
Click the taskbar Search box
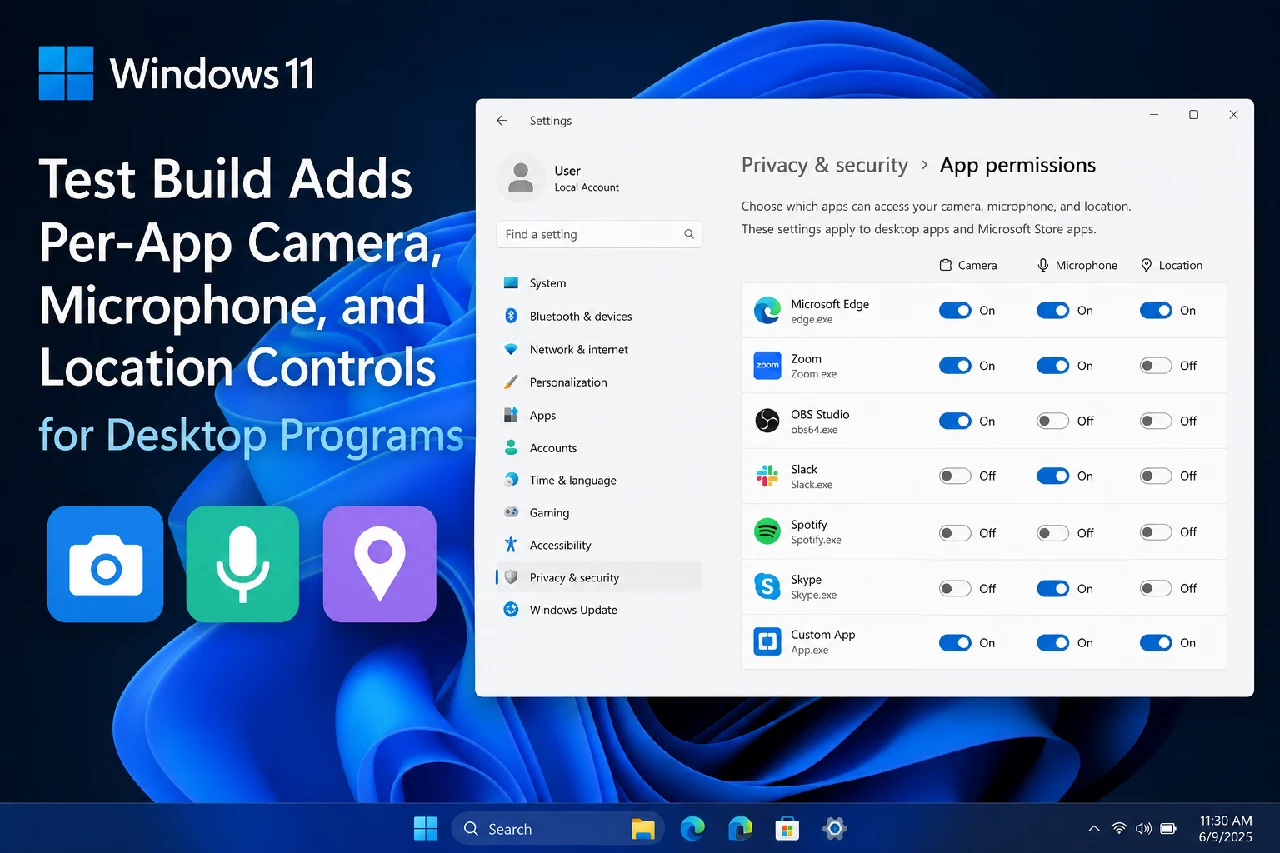(558, 829)
